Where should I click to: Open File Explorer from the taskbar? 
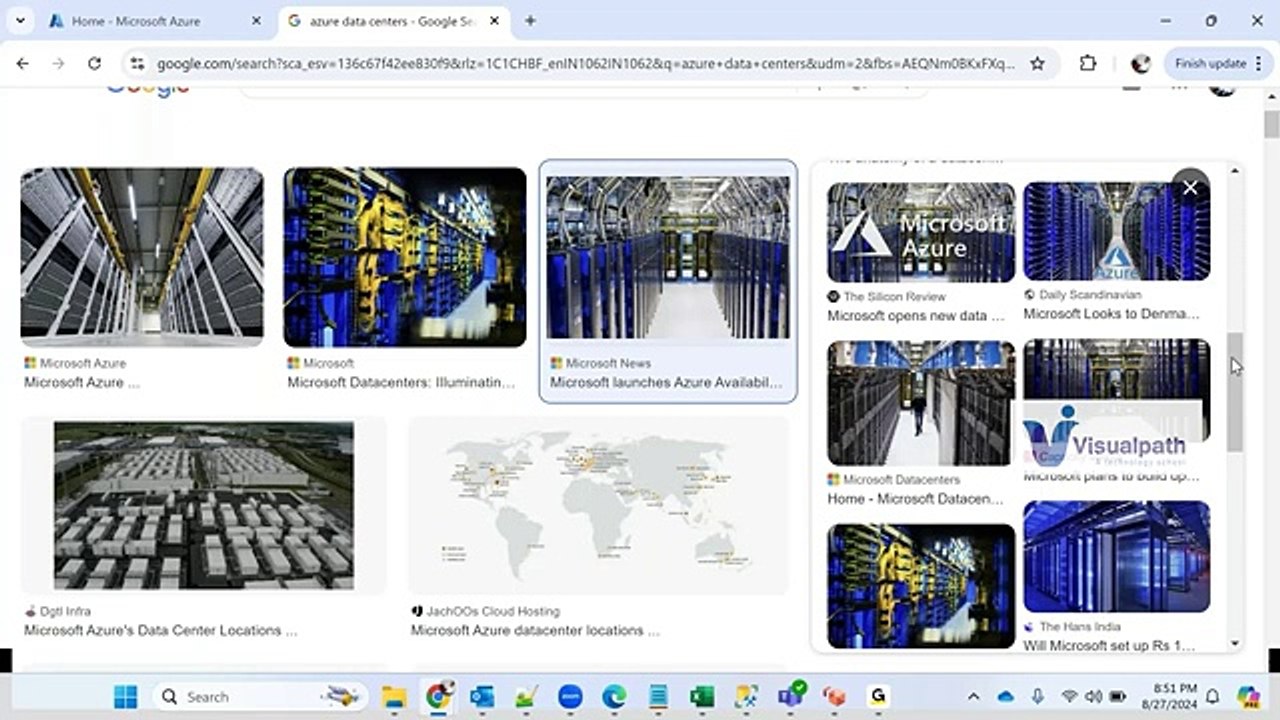point(394,697)
